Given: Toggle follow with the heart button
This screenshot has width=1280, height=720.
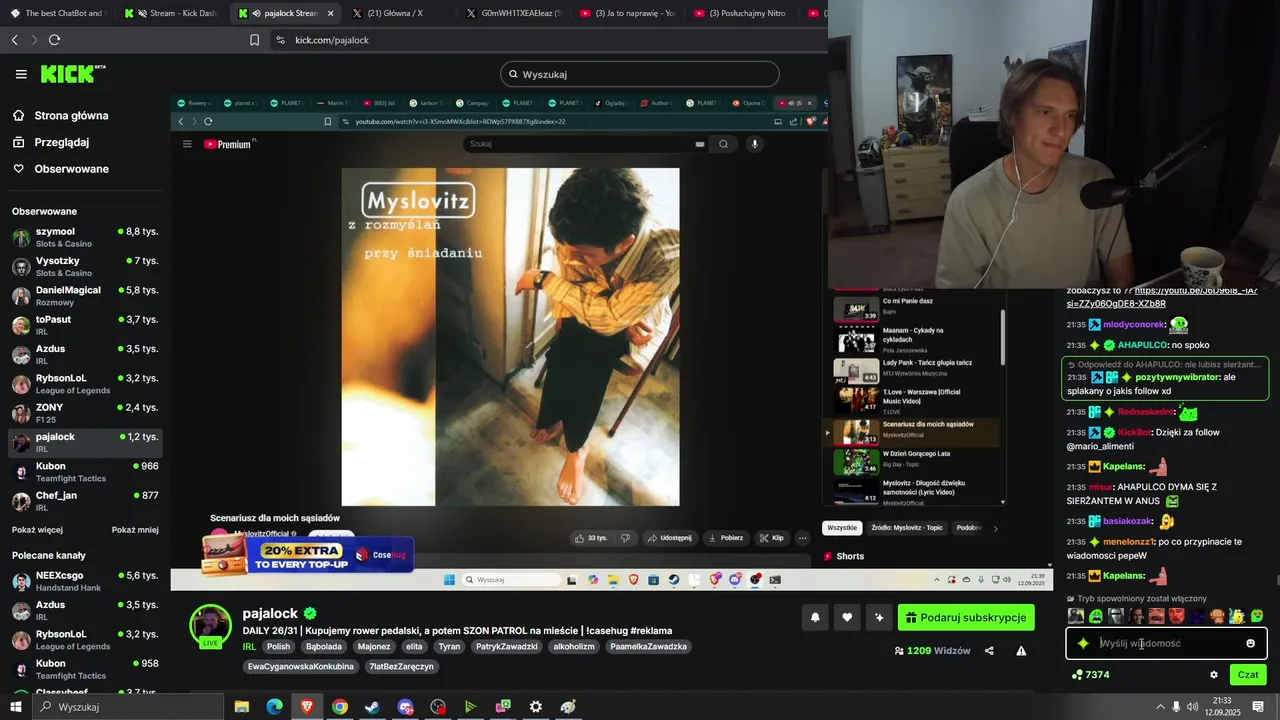Looking at the screenshot, I should (x=847, y=618).
